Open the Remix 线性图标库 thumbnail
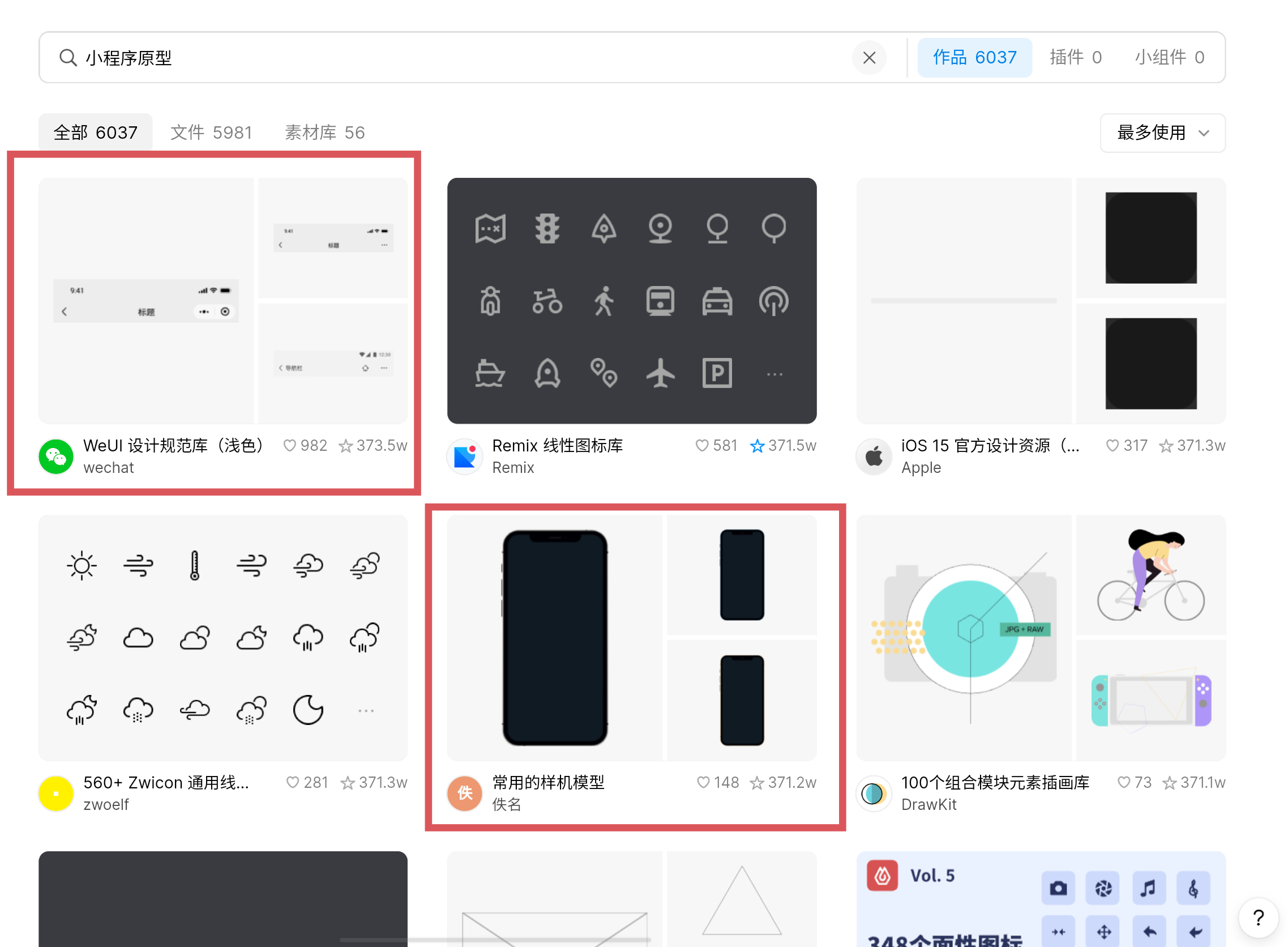Screen dimensions: 1288x947 click(631, 300)
